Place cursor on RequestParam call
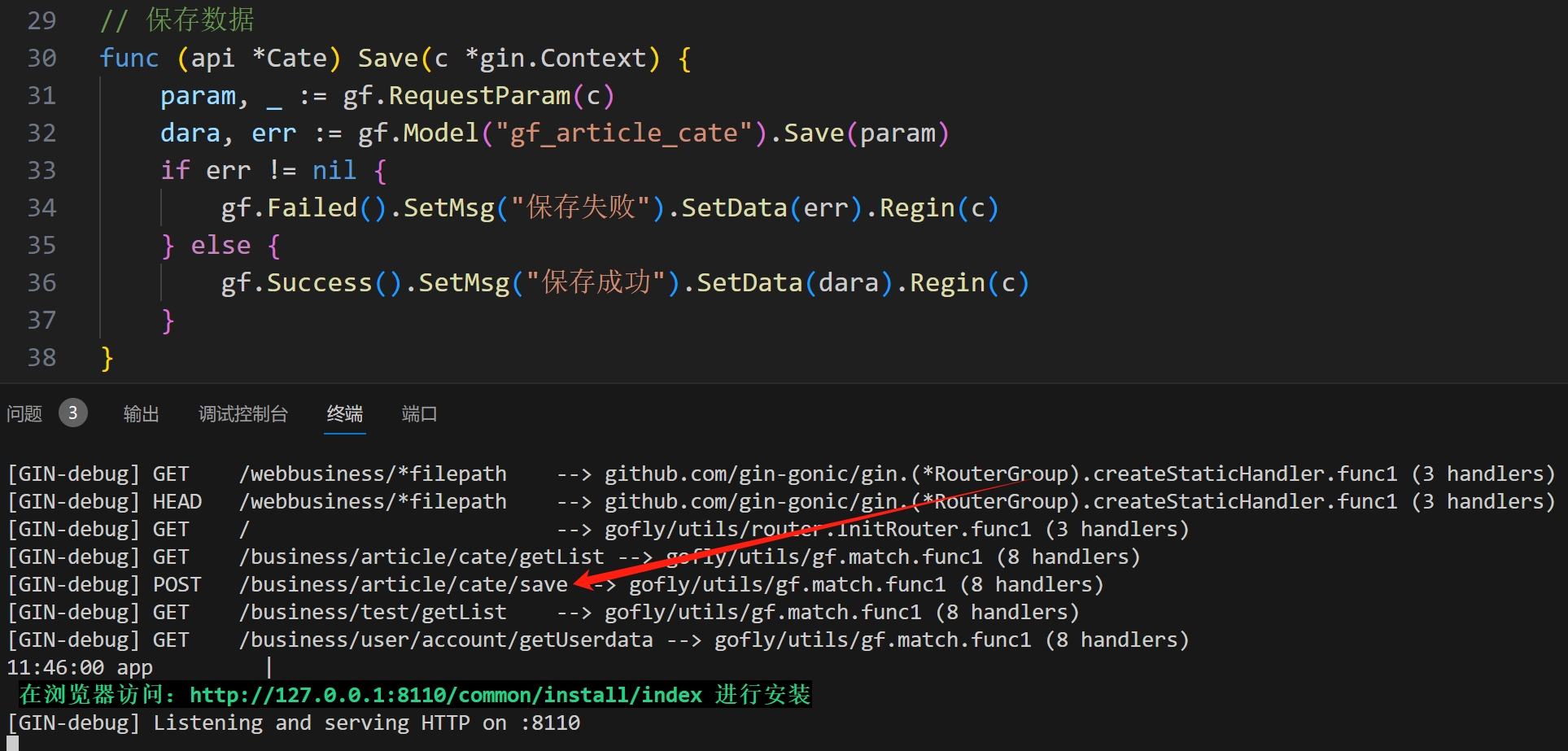 click(479, 96)
